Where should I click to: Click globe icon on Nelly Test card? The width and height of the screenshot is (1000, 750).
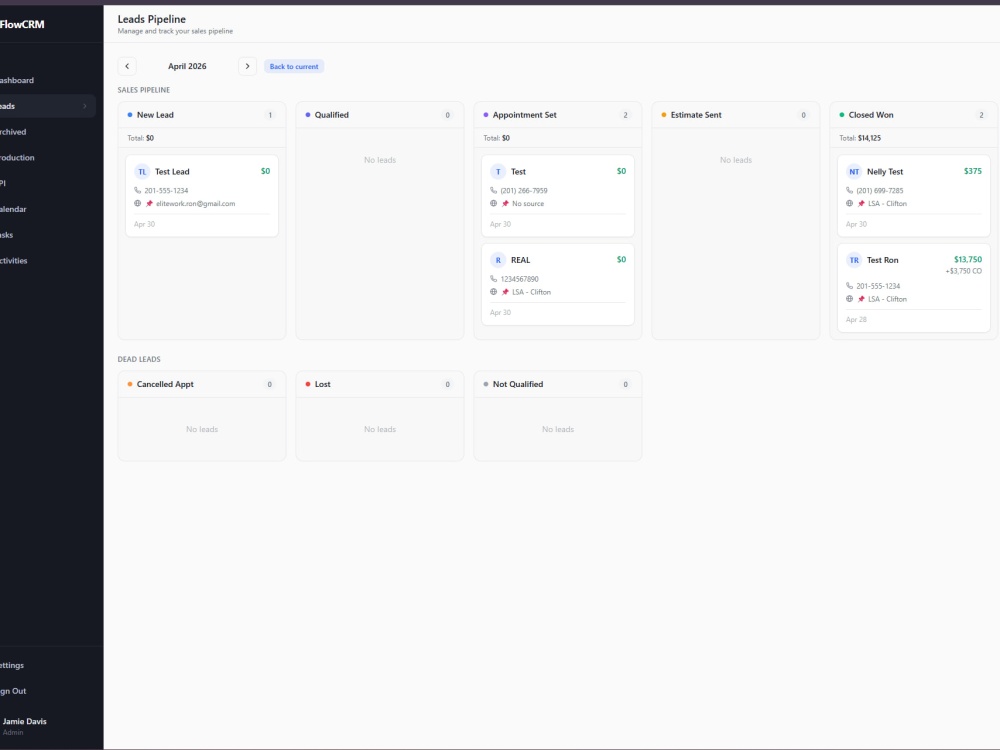click(849, 203)
